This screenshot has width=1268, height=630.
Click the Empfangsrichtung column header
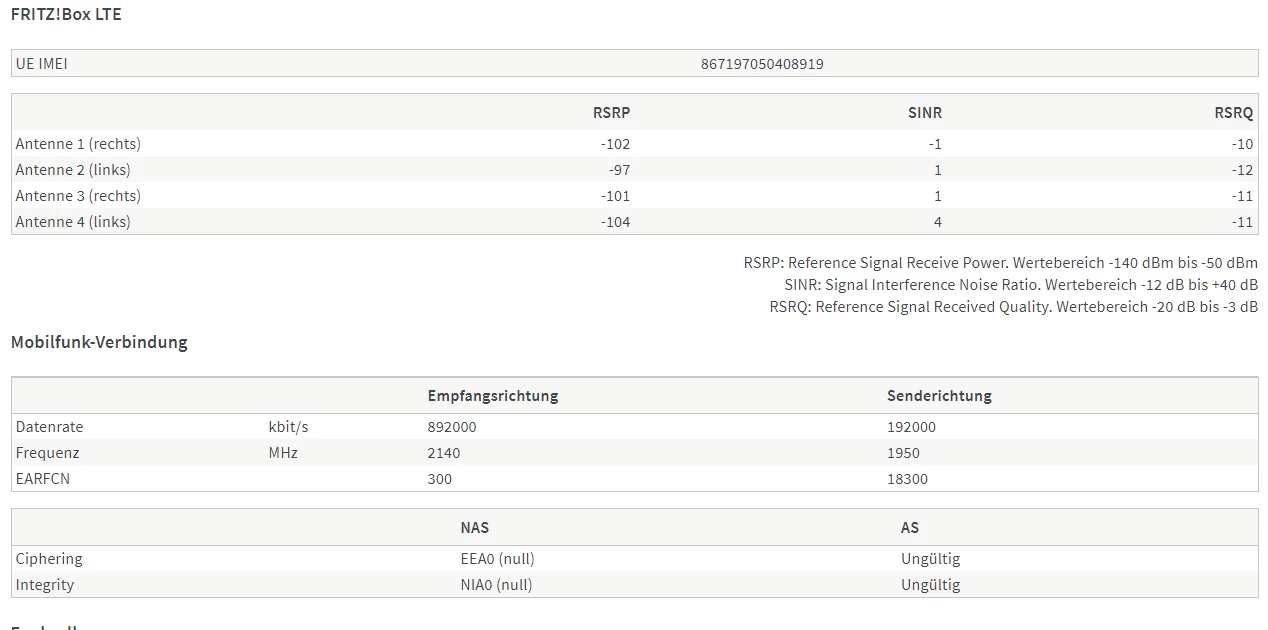click(493, 396)
